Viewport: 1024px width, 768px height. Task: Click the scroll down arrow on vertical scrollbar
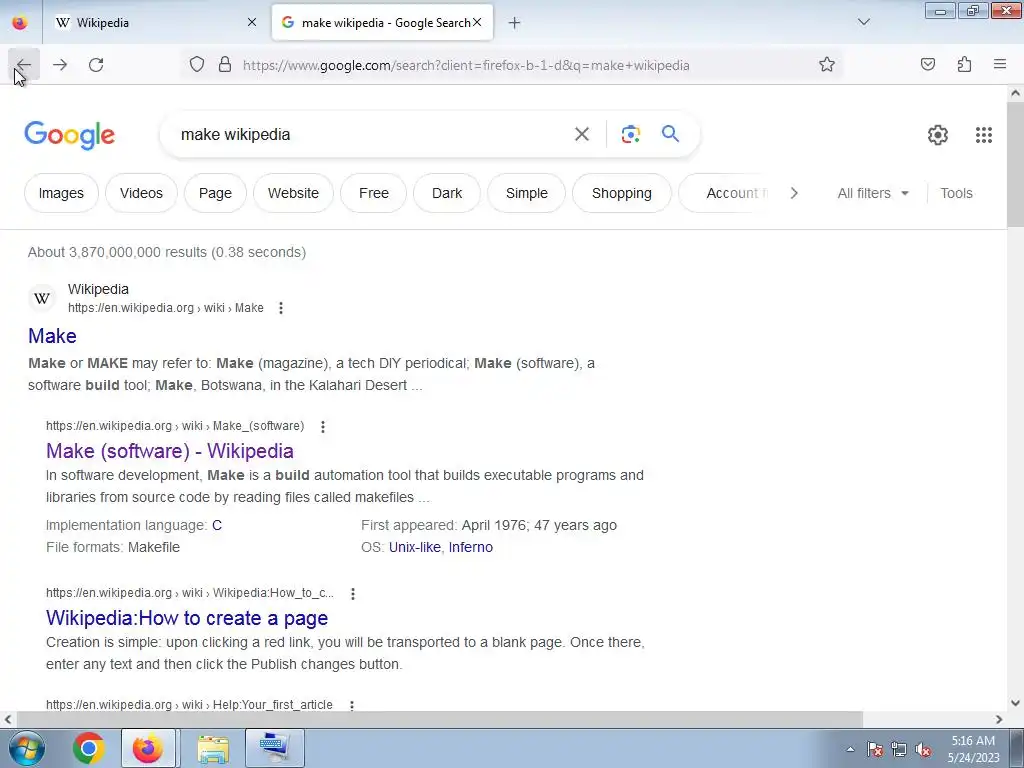click(1015, 703)
